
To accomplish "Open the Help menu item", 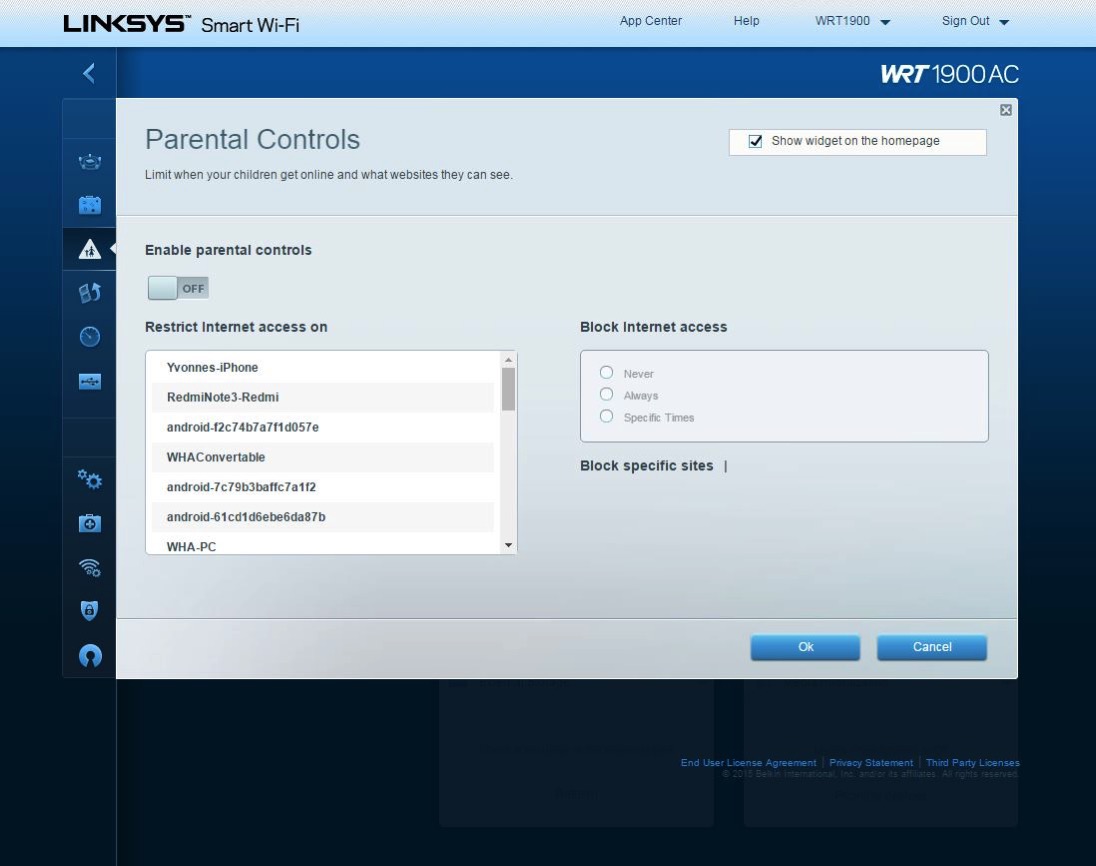I will [746, 21].
